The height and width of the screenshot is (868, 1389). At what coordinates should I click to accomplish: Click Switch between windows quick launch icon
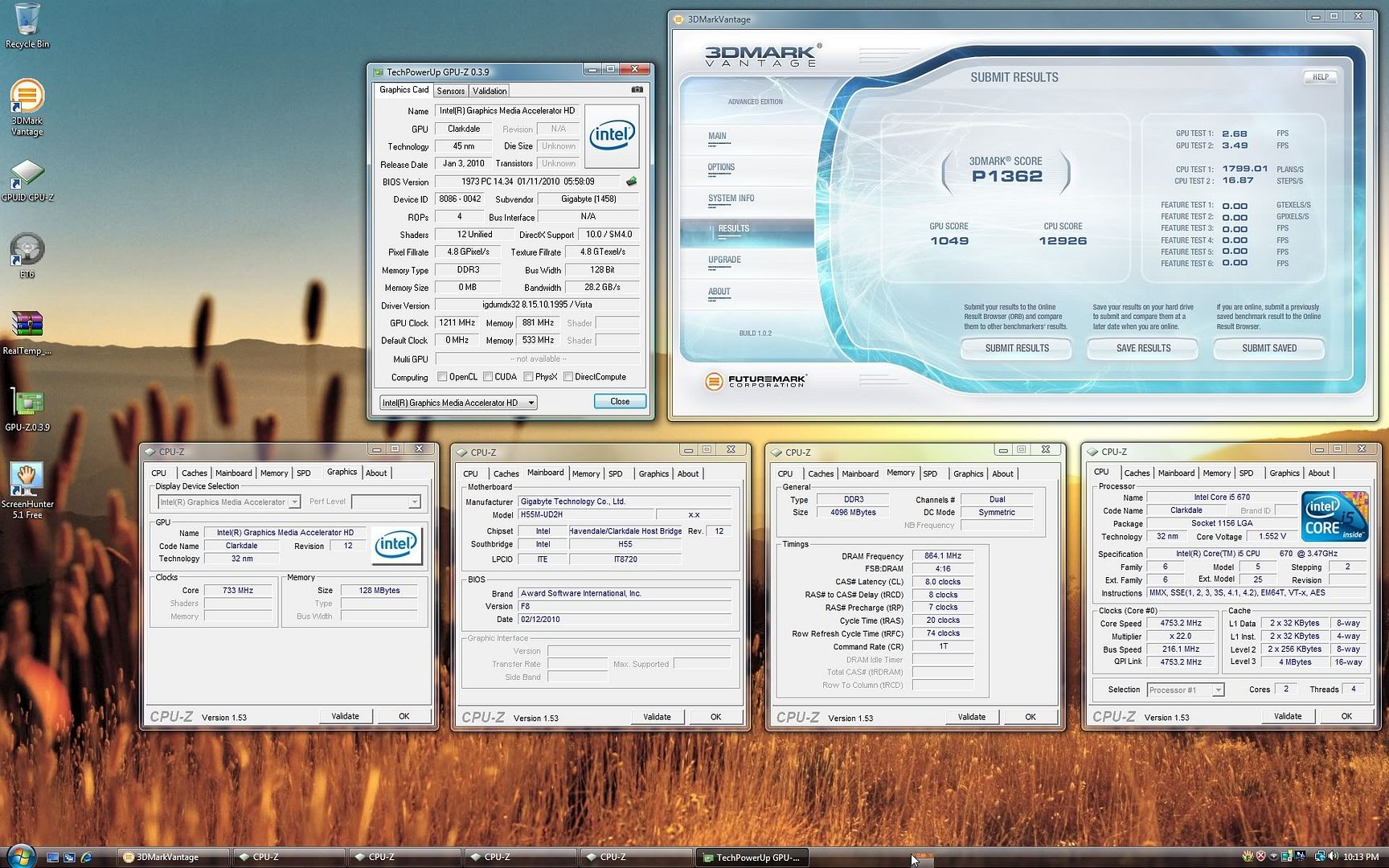click(69, 858)
